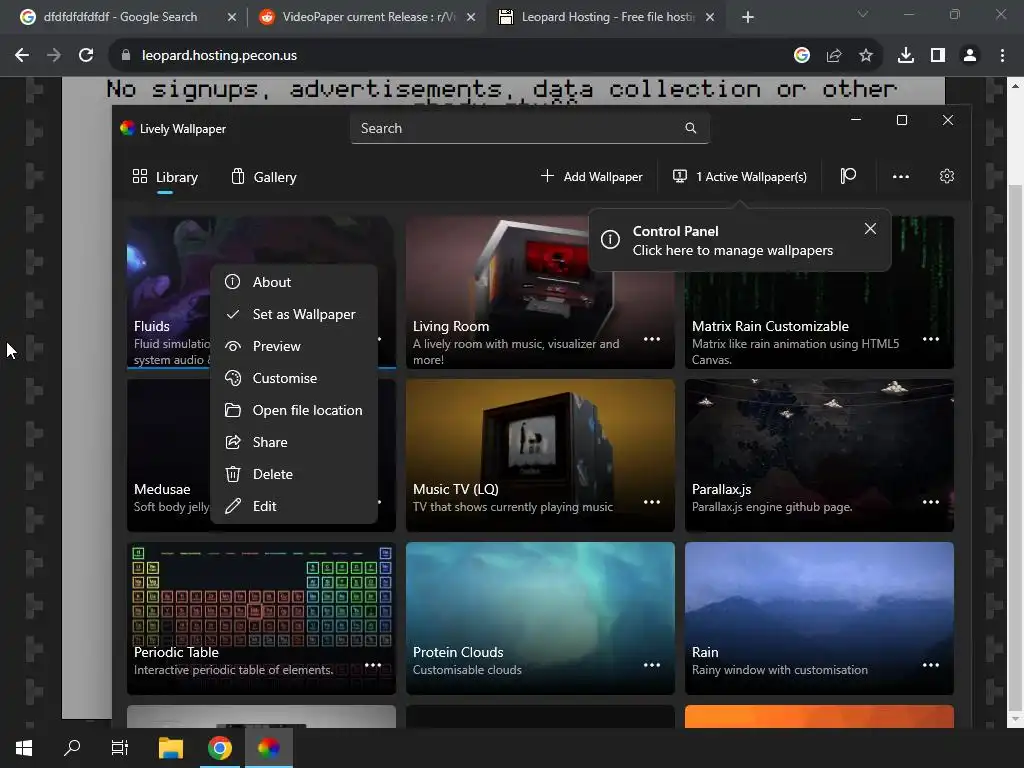Open Living Room wallpaper options dots
Screen dimensions: 1024x768
click(652, 339)
